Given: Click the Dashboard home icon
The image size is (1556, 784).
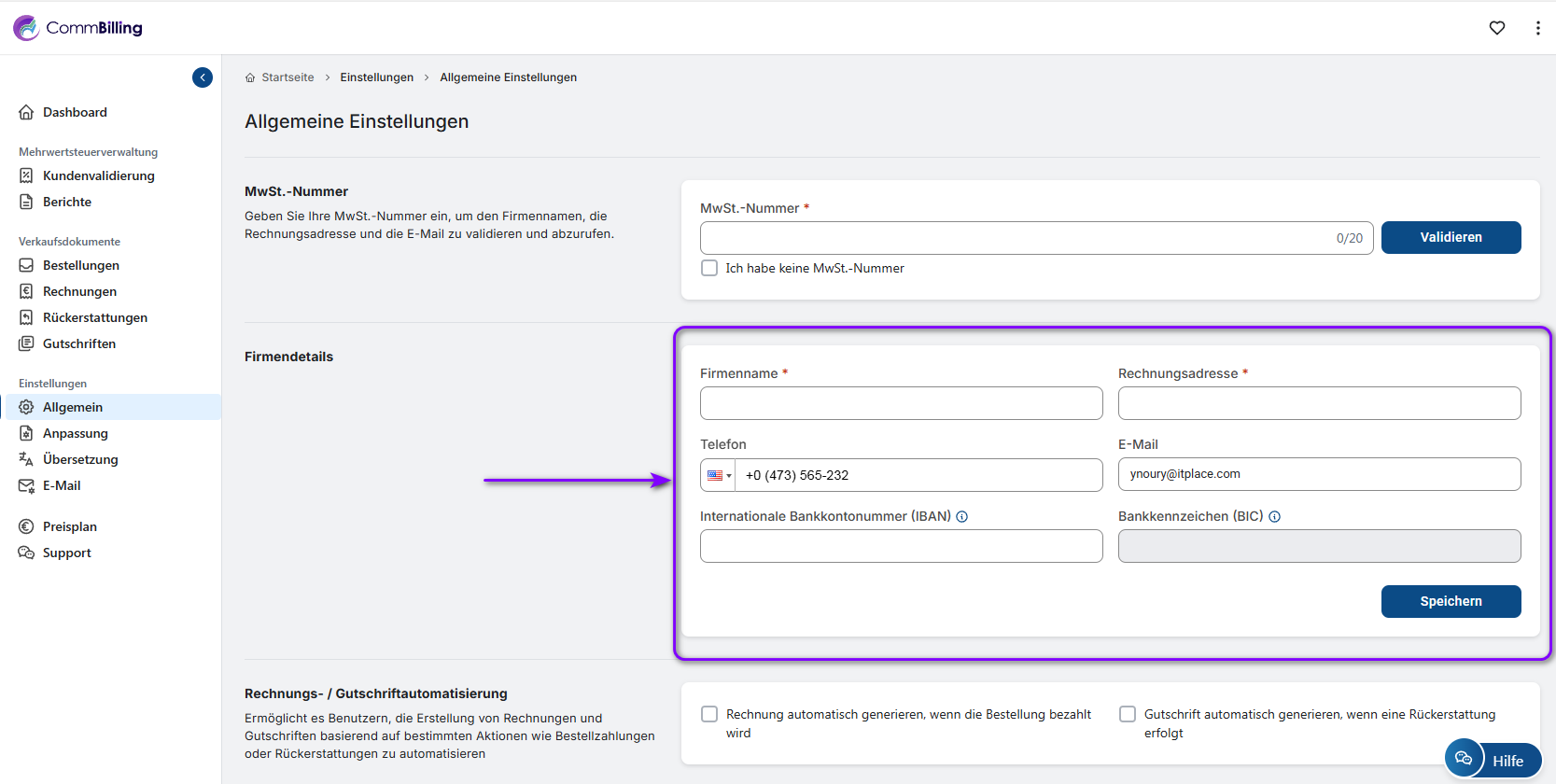Looking at the screenshot, I should [26, 112].
